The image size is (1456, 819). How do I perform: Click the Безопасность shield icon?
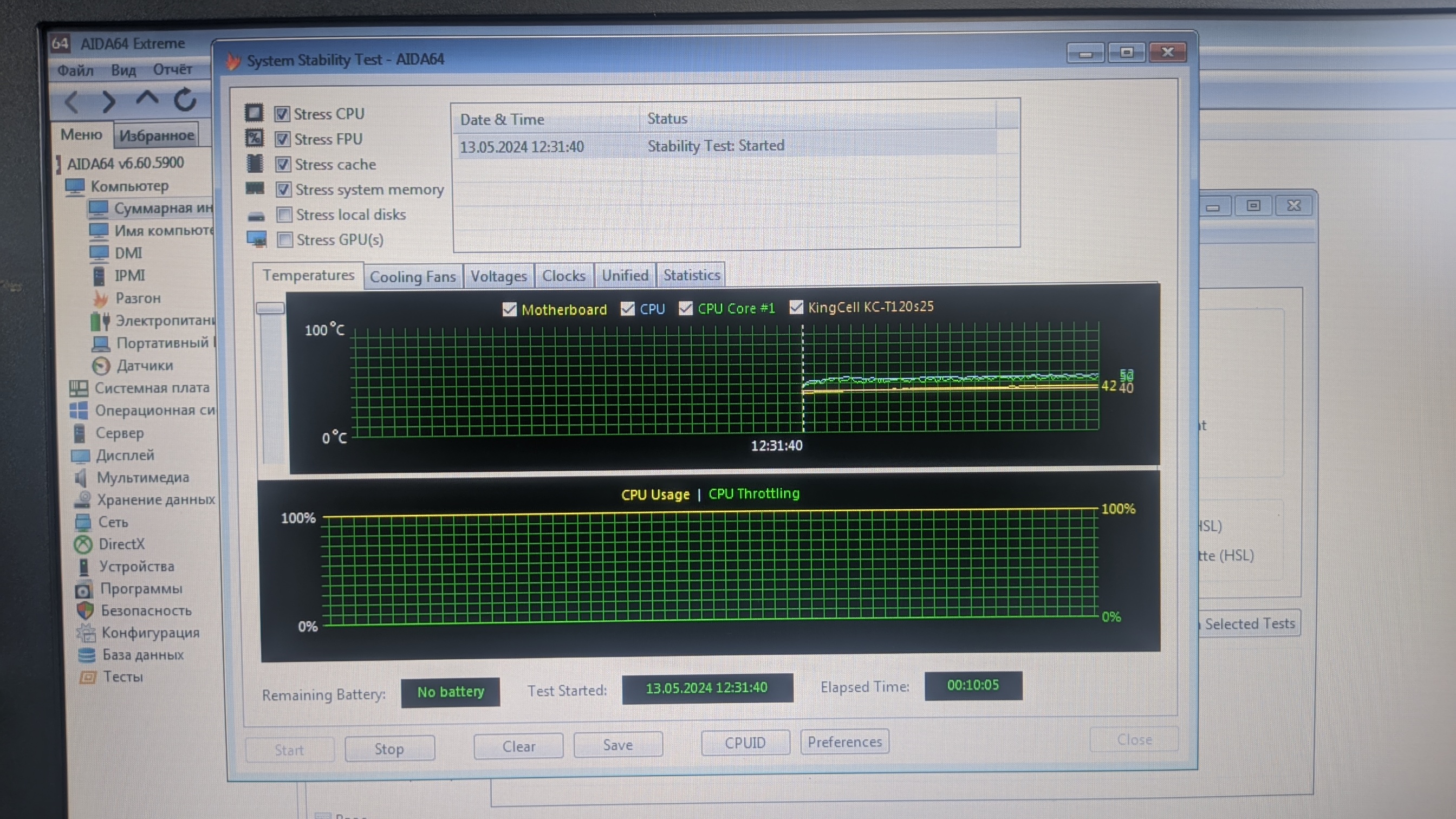click(85, 611)
